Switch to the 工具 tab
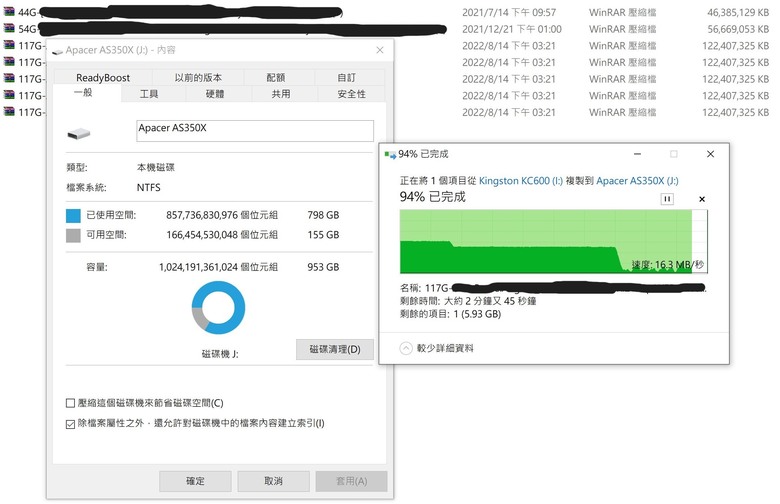 pos(149,94)
